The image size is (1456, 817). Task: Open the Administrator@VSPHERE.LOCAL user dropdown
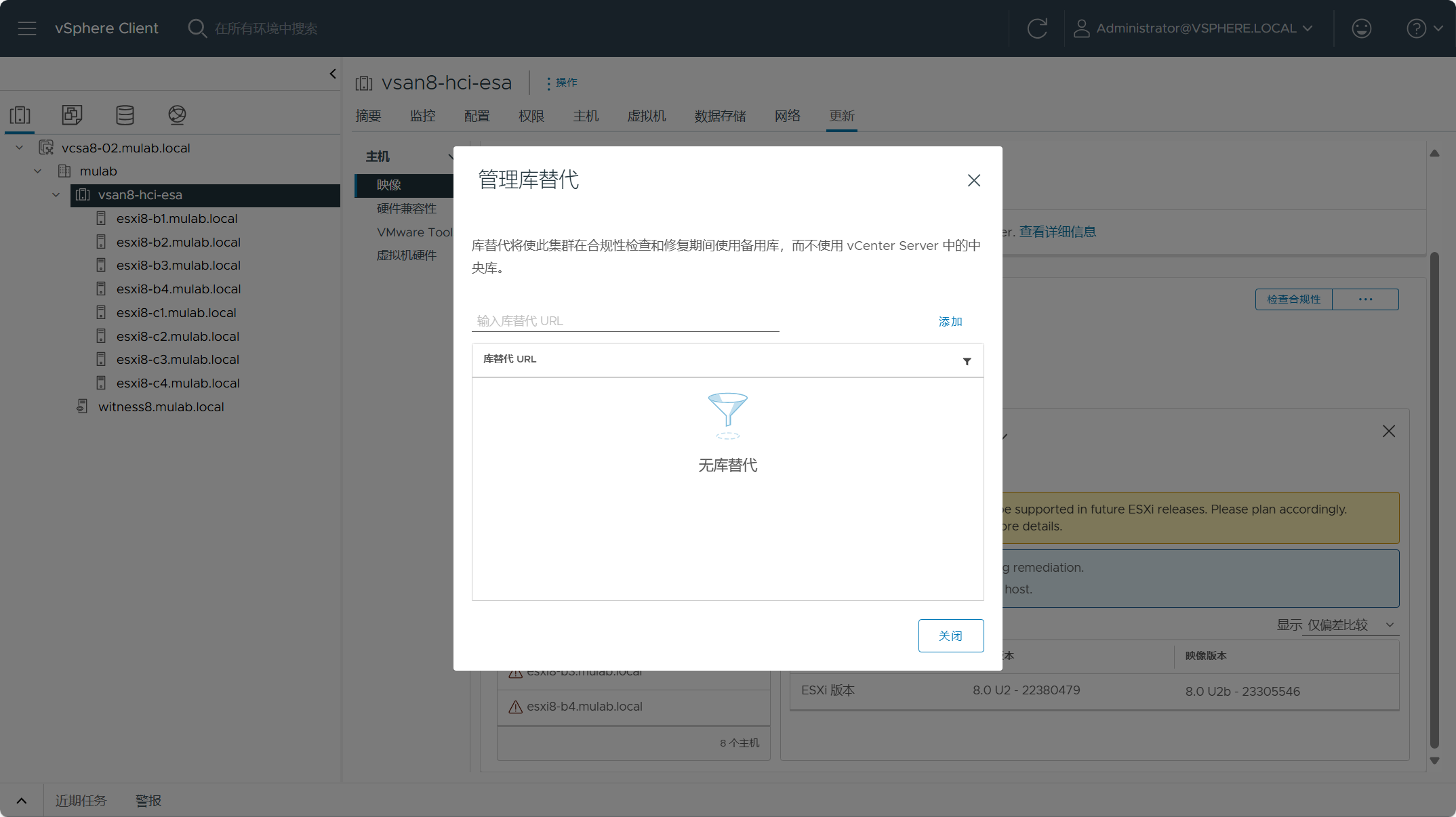coord(1194,28)
